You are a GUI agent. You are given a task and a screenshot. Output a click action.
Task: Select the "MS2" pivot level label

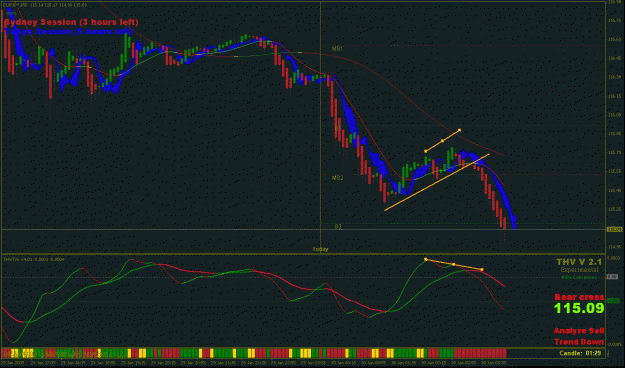point(337,178)
